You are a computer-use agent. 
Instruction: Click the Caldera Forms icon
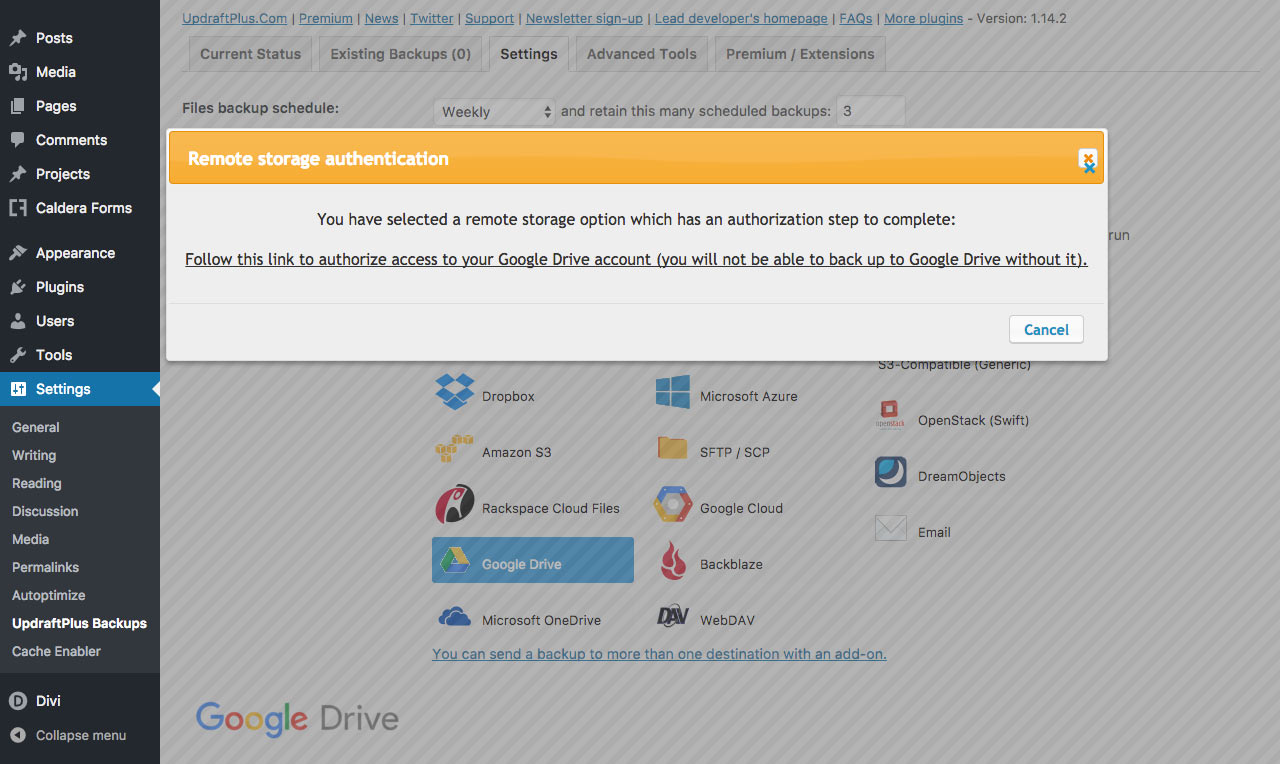point(18,208)
